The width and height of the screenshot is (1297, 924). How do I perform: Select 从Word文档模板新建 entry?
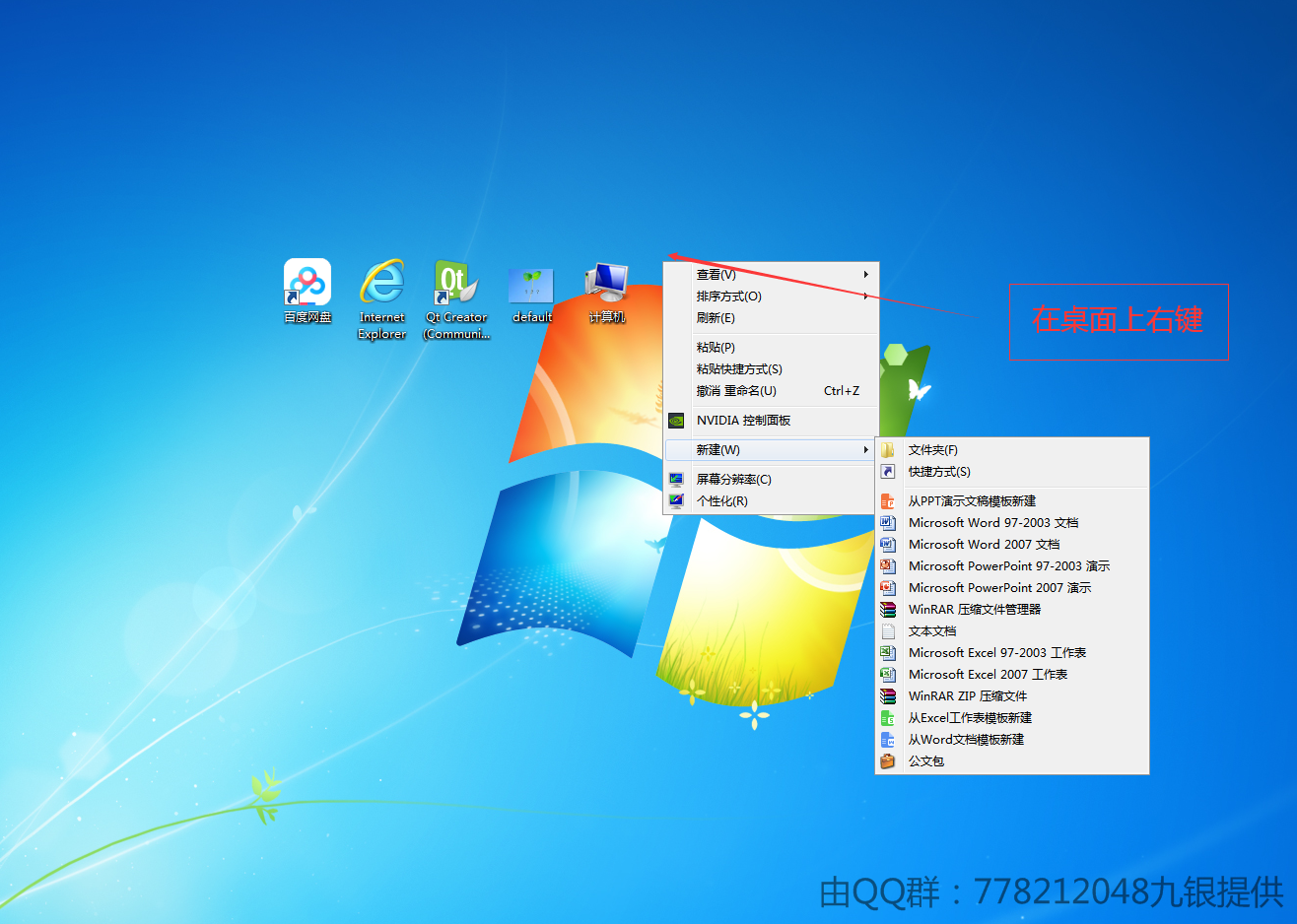(1012, 740)
